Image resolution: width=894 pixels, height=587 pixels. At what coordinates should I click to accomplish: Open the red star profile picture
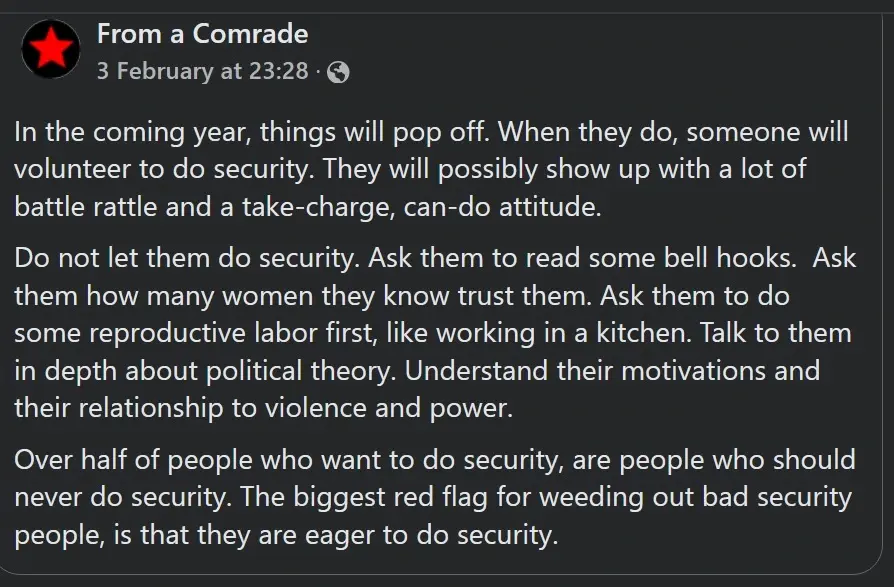(x=51, y=49)
